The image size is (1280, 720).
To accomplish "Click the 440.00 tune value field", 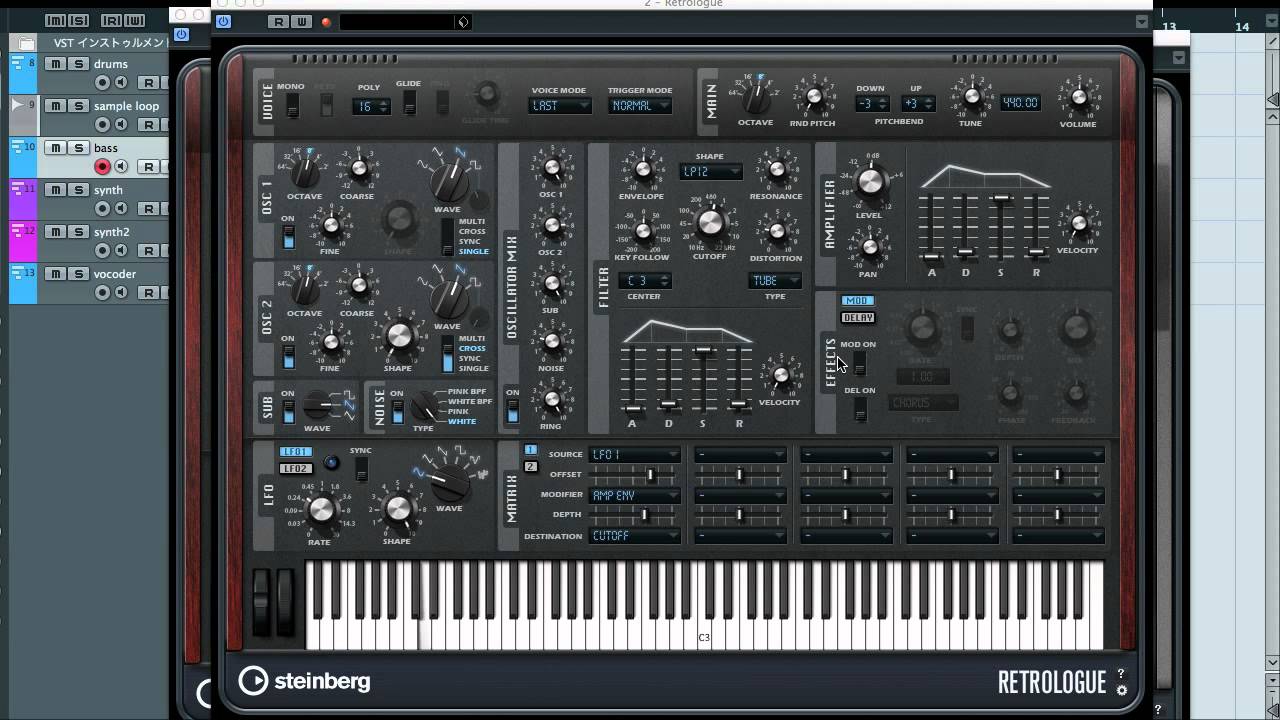I will point(1020,102).
